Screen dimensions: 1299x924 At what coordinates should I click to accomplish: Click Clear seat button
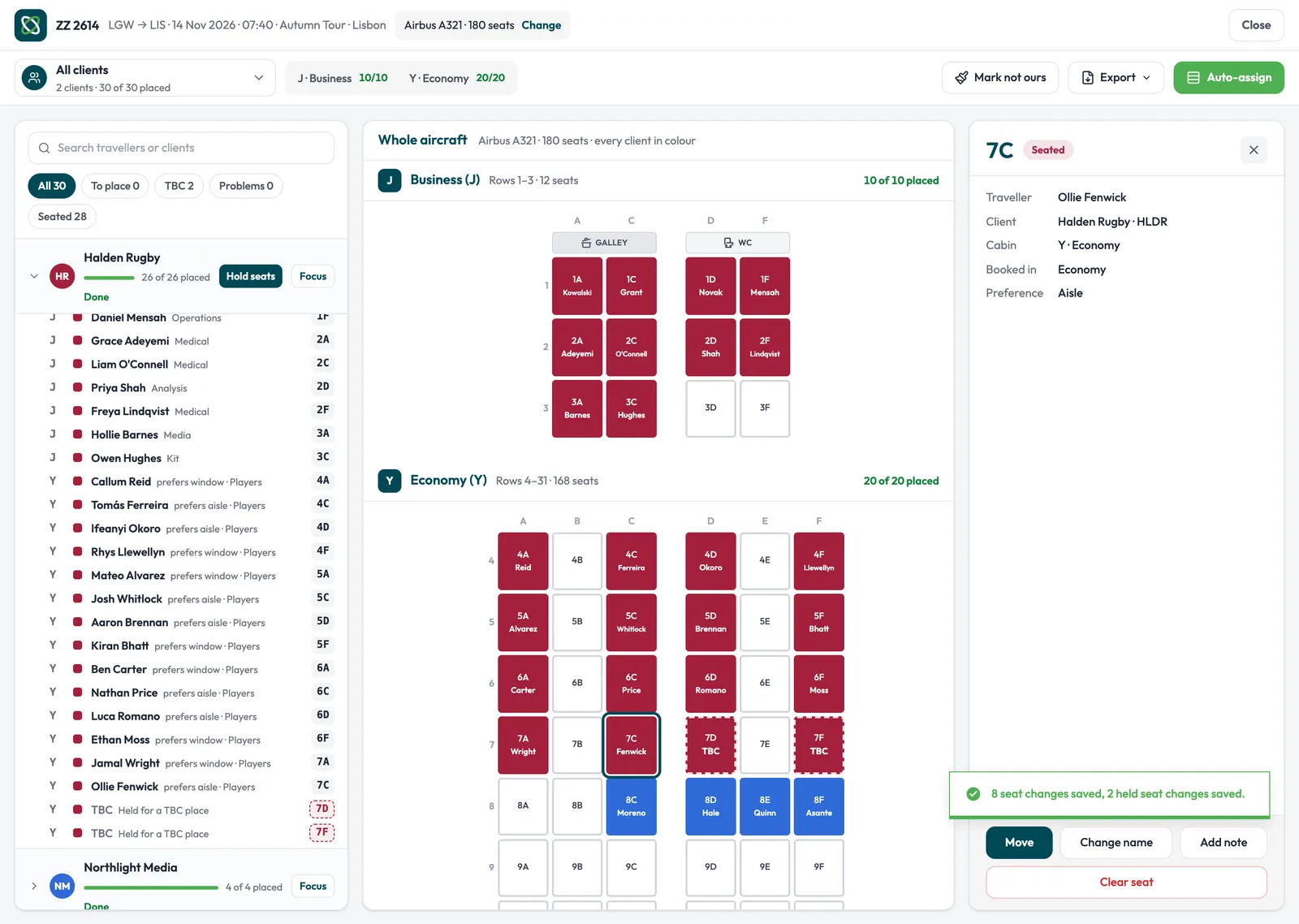click(1126, 883)
